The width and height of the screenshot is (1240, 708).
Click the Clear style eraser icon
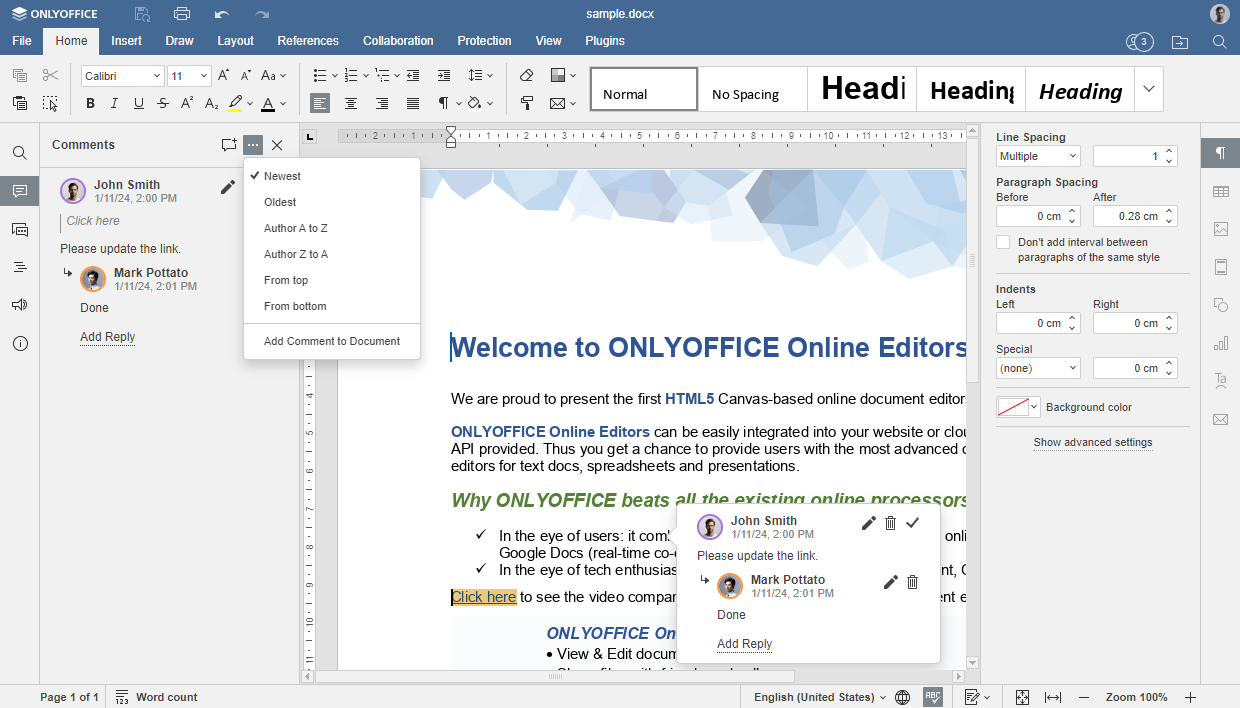point(527,76)
